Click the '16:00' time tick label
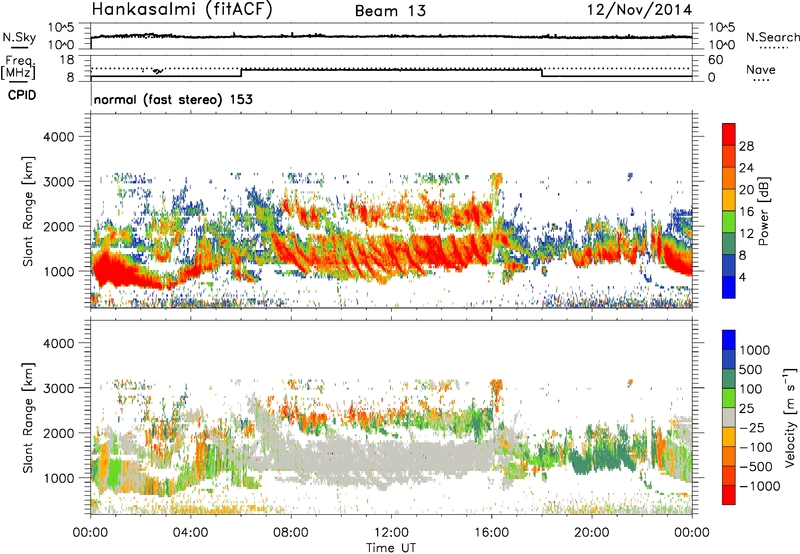Viewport: 800px width, 554px height. pos(491,533)
